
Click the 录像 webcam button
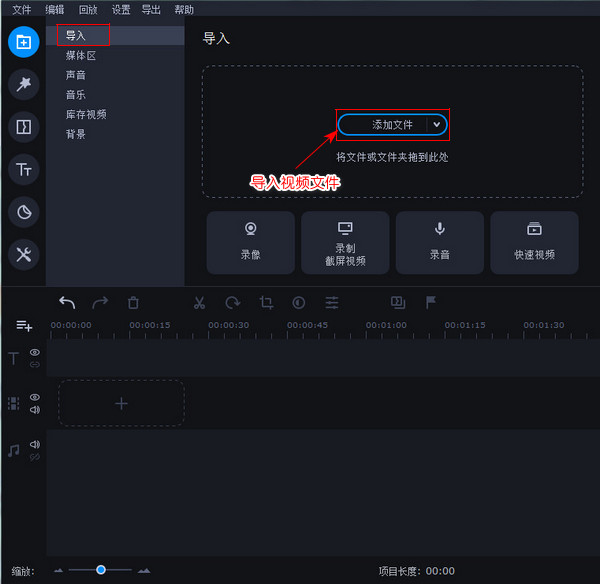[251, 243]
